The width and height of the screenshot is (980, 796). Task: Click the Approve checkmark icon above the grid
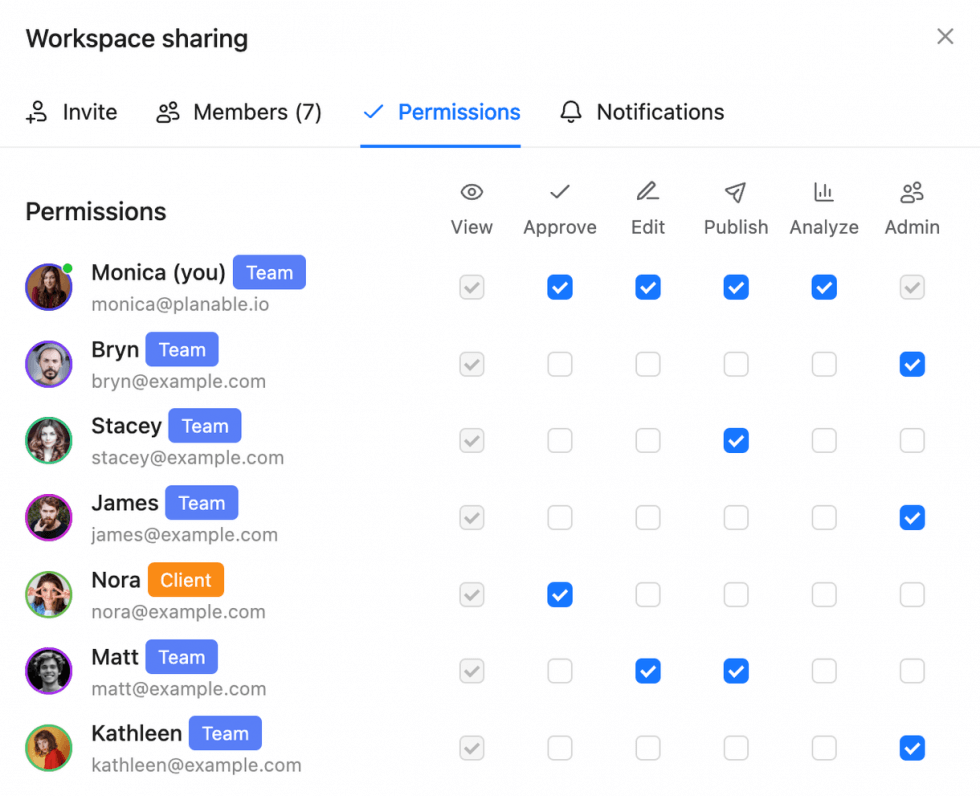(559, 192)
